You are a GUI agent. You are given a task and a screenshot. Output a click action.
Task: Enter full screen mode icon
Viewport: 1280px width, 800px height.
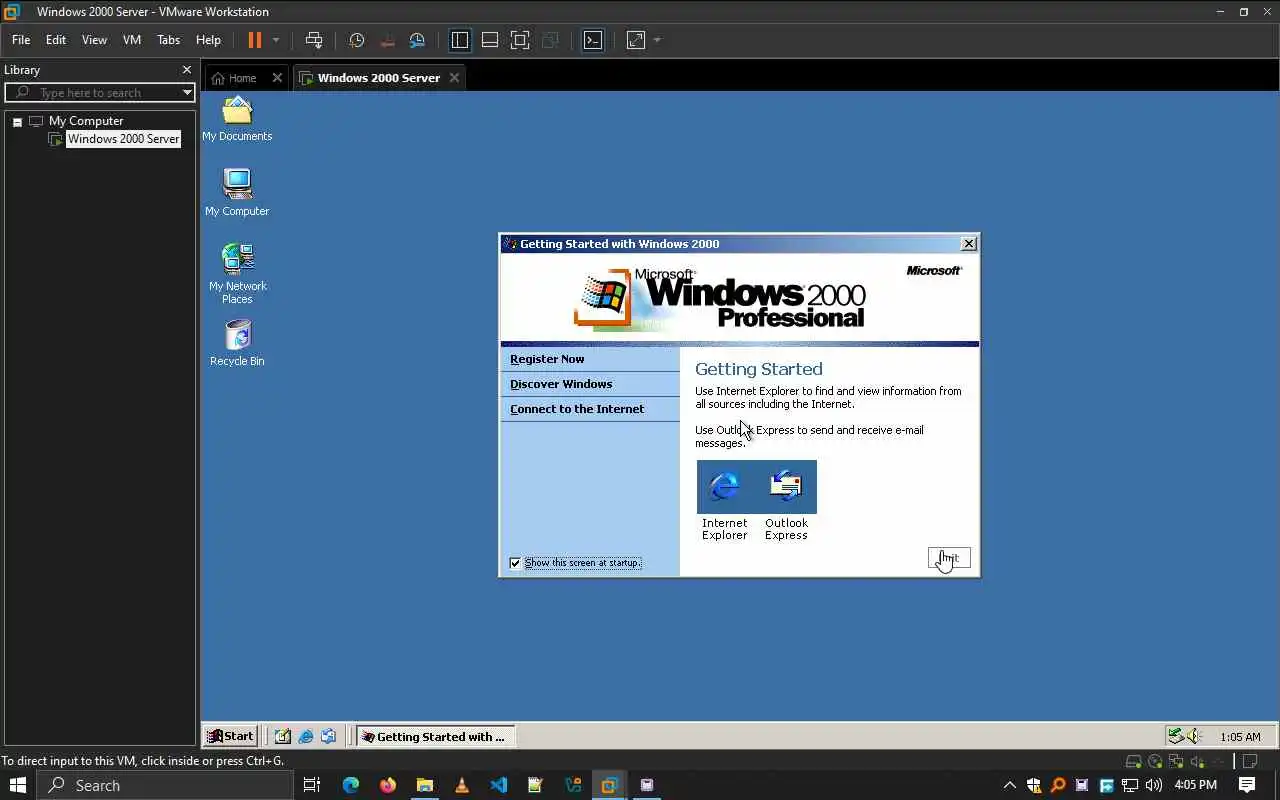(x=520, y=40)
